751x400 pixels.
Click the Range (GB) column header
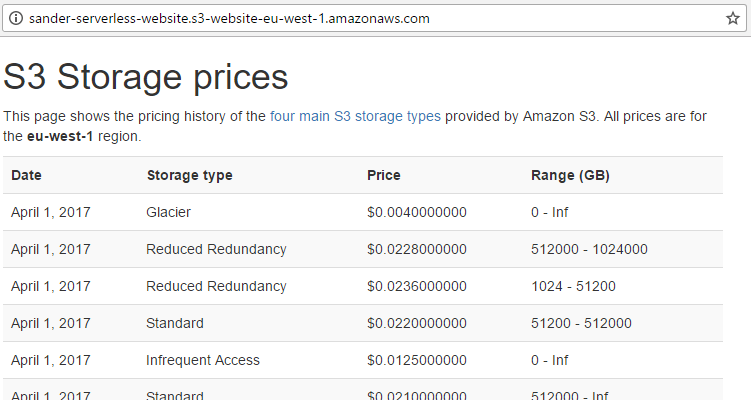click(570, 175)
